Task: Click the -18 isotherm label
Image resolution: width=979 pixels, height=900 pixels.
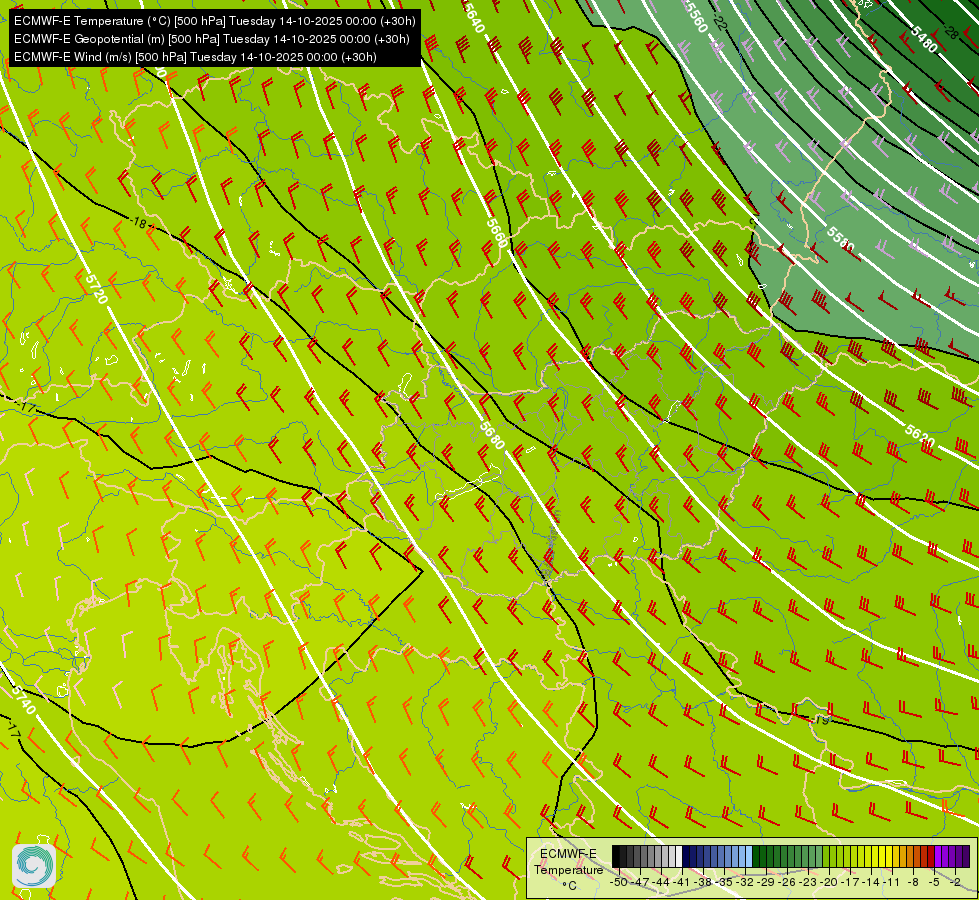Action: 139,223
